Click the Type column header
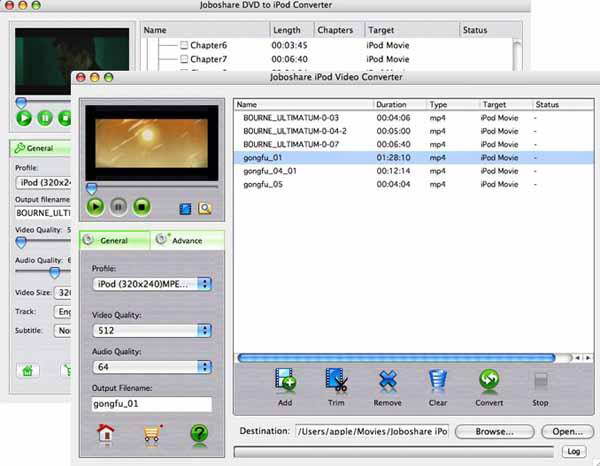Screen dimensions: 600x466 point(453,104)
